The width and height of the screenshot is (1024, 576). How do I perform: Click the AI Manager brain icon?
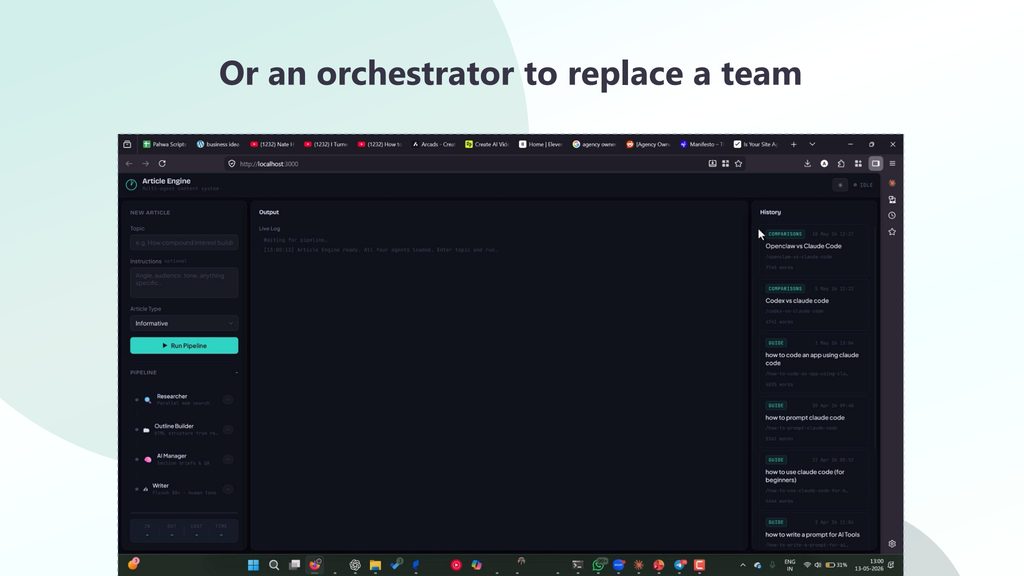(148, 460)
